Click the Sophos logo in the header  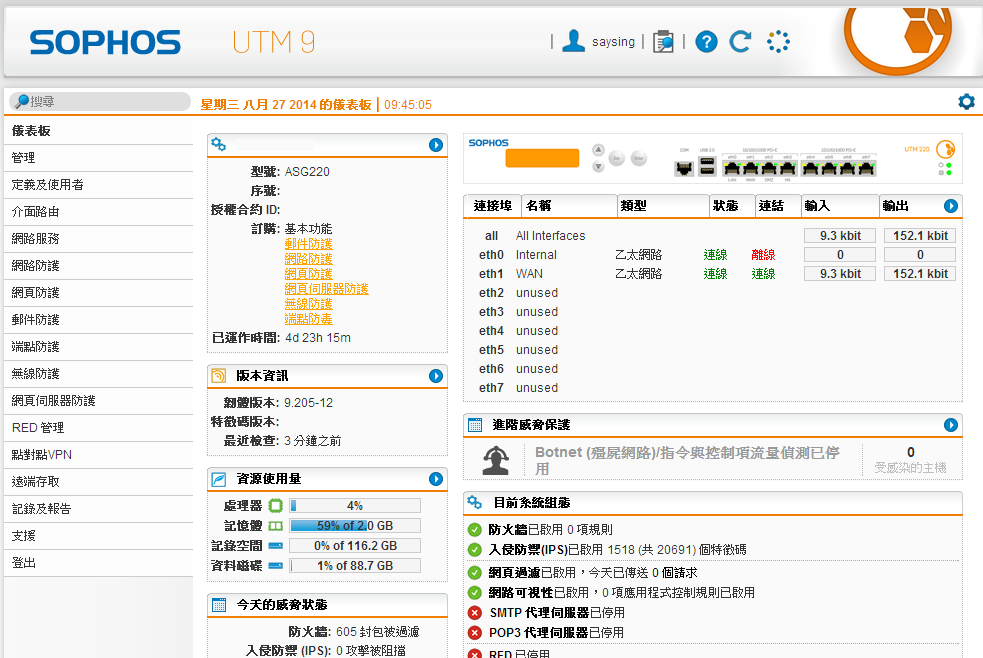pyautogui.click(x=105, y=42)
